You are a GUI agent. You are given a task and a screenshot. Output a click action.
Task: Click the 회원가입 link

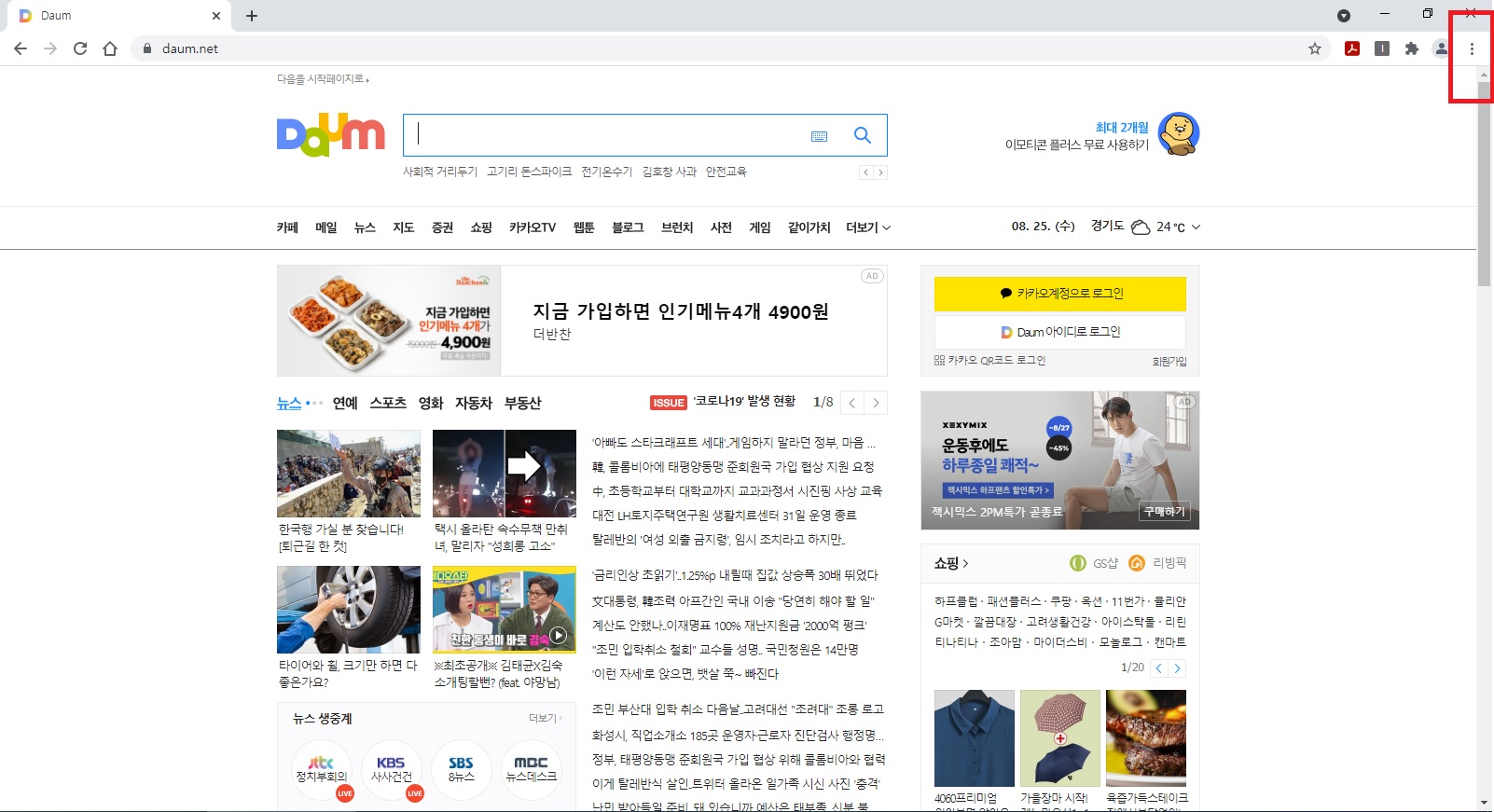[1169, 362]
